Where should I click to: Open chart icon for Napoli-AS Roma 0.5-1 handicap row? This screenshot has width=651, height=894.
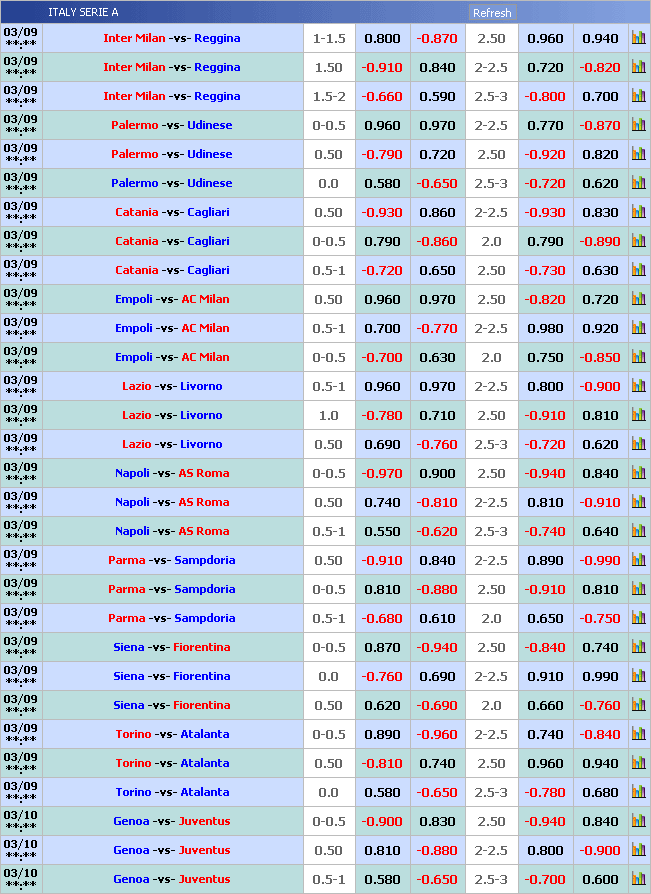[x=638, y=530]
